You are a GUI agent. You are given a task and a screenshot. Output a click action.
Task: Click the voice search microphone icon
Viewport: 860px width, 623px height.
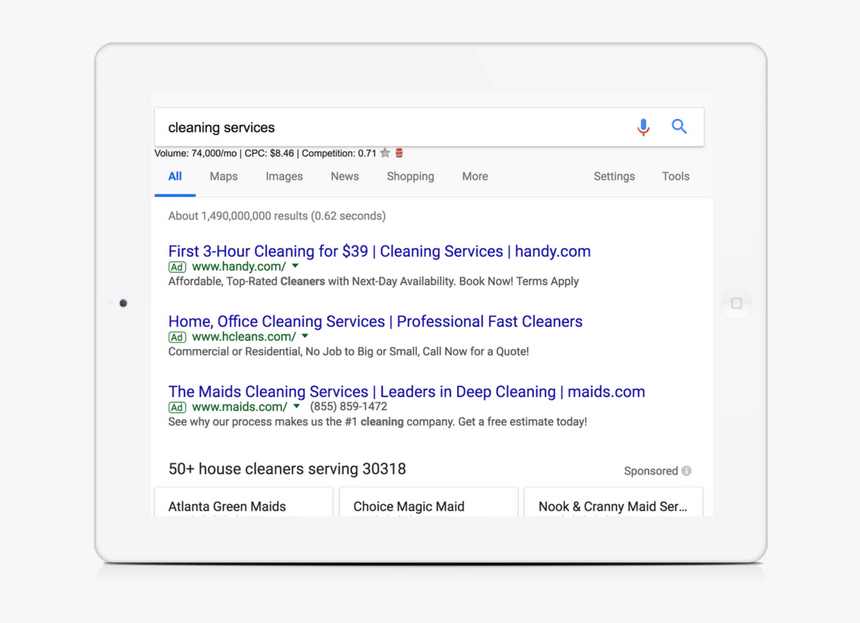pyautogui.click(x=643, y=127)
